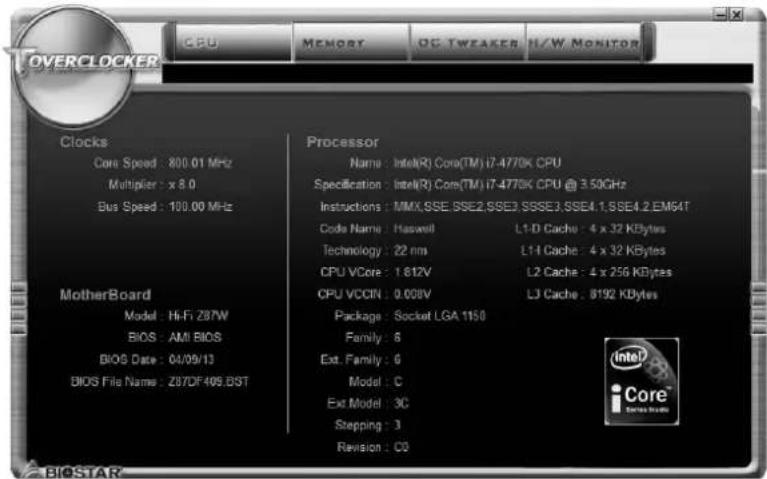Click L1-D Cache value 4 x 32 KBytes
This screenshot has height=479, width=767.
click(x=627, y=228)
